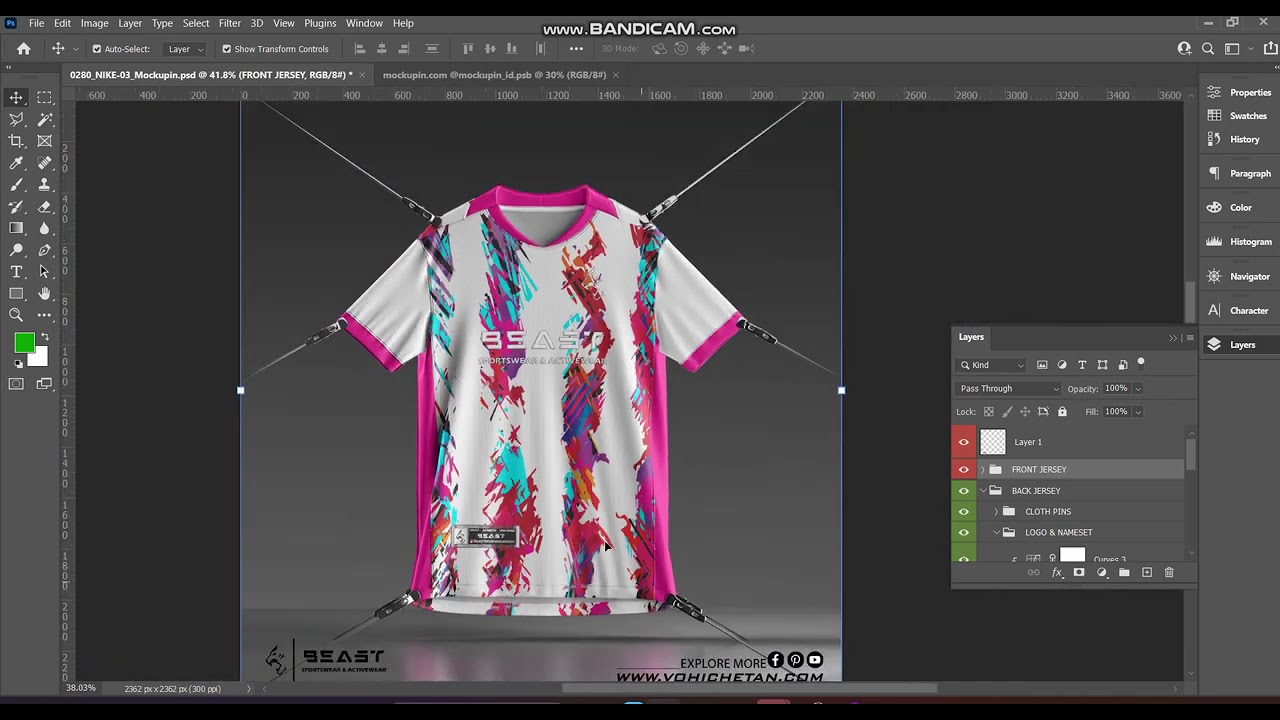
Task: Select the Path Selection tool
Action: 45,272
